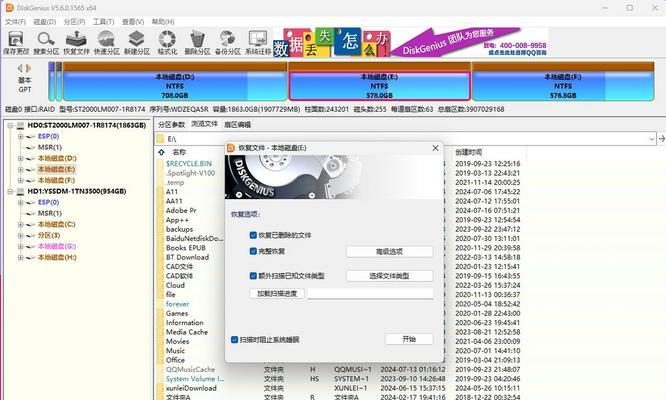Open the 搜索分区 magnifier tool
666x400 pixels.
pos(46,42)
